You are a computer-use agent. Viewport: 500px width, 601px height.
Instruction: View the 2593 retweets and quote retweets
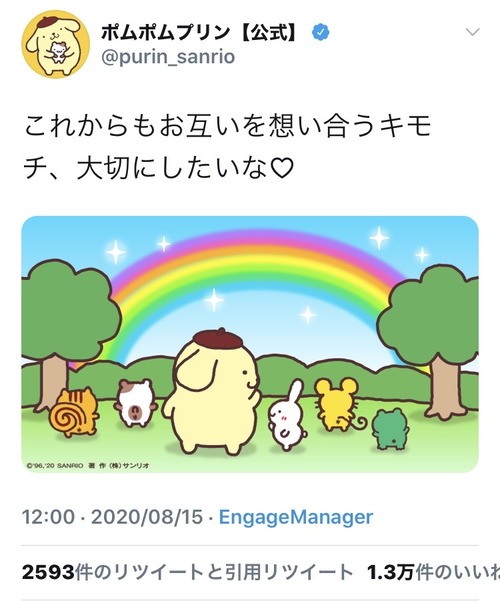click(x=187, y=573)
